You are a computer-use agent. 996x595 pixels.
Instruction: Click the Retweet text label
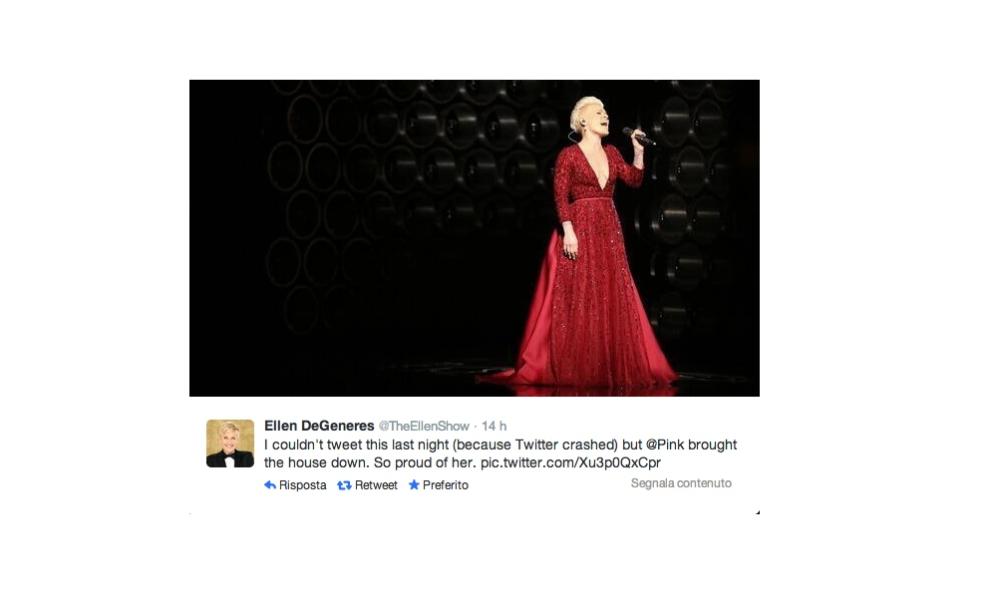pos(376,485)
